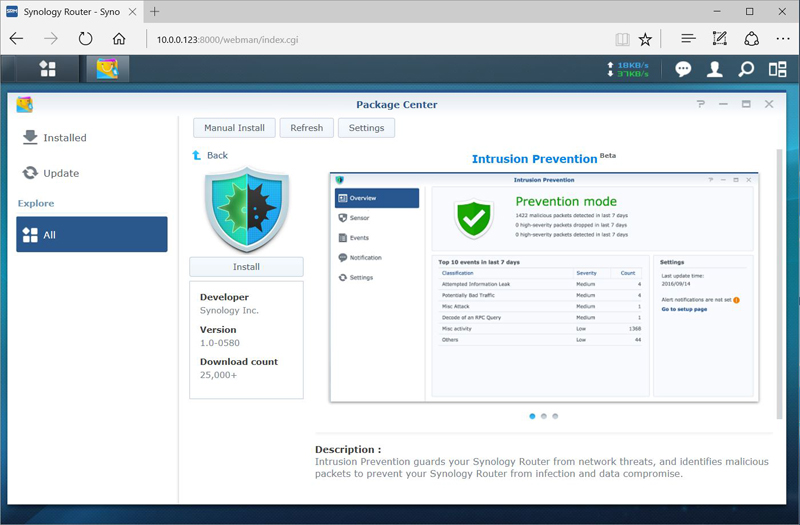The height and width of the screenshot is (525, 800).
Task: Click the Package Center help question mark
Action: [701, 104]
